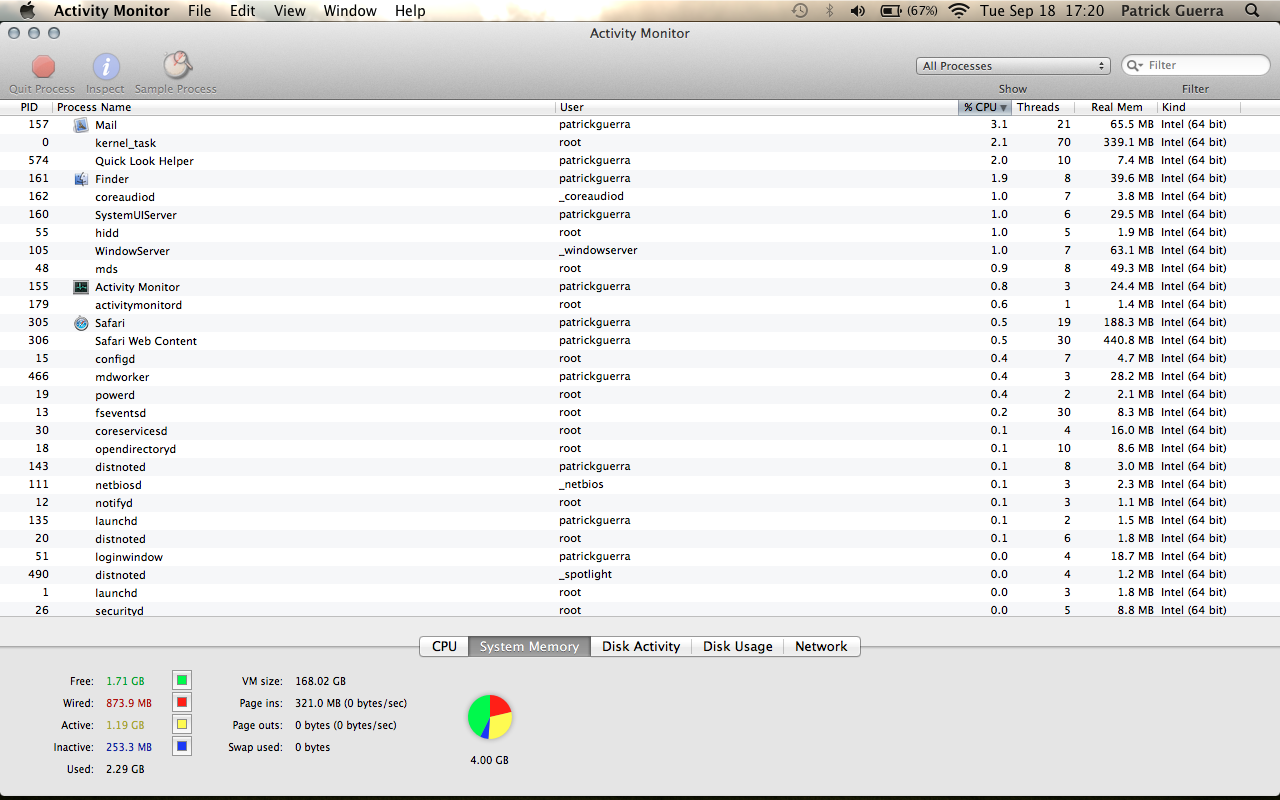Open the Wi-Fi menu bar icon
Viewport: 1280px width, 800px height.
click(x=959, y=11)
